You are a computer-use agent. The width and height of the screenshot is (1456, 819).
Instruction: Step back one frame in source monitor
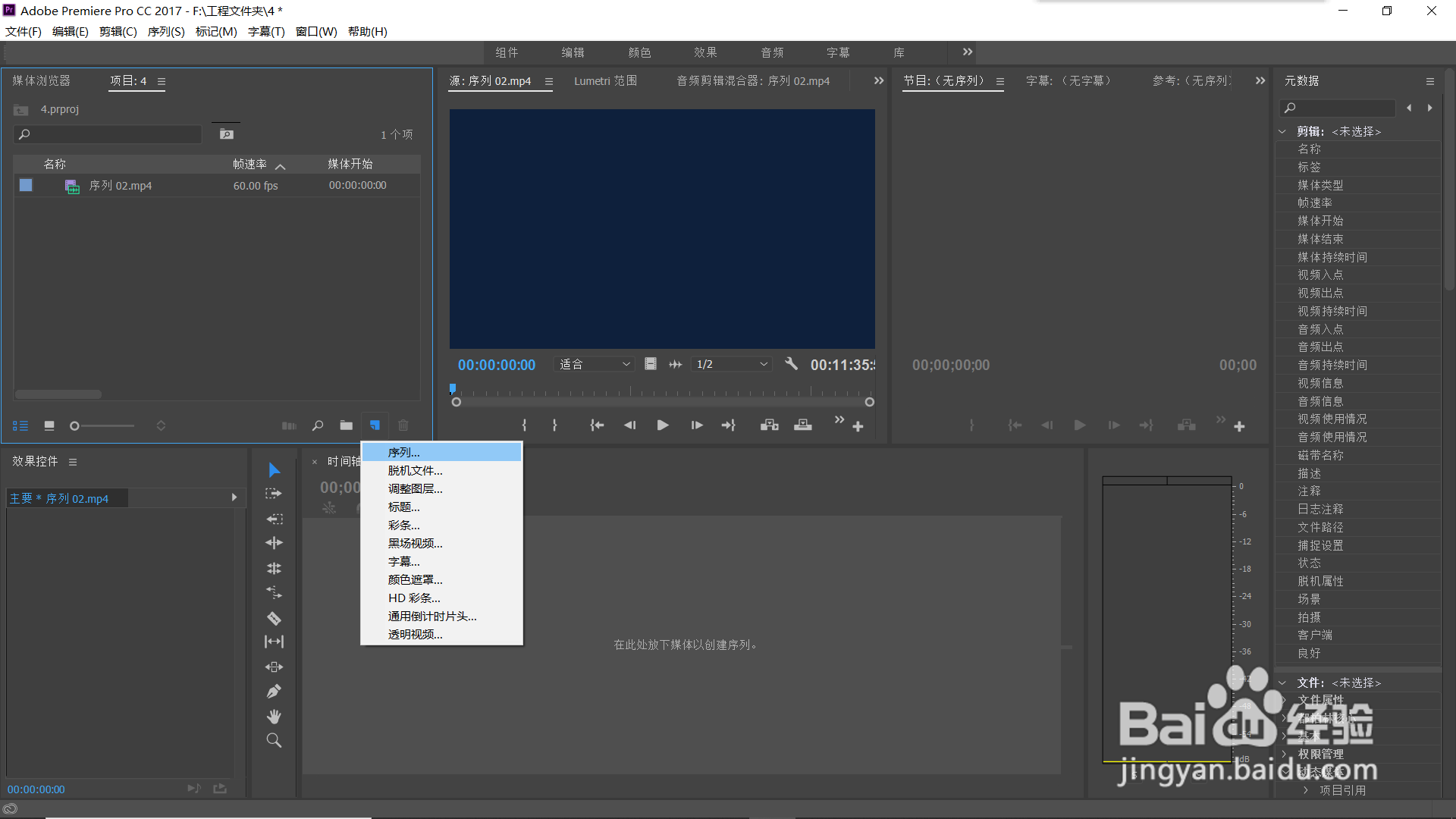[629, 425]
